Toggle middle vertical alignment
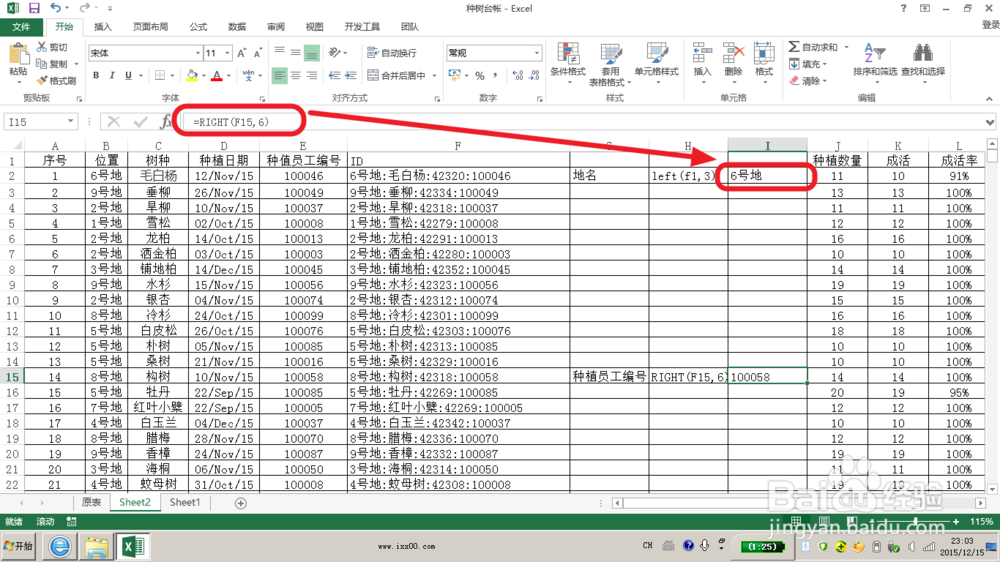This screenshot has height=562, width=1000. click(295, 53)
